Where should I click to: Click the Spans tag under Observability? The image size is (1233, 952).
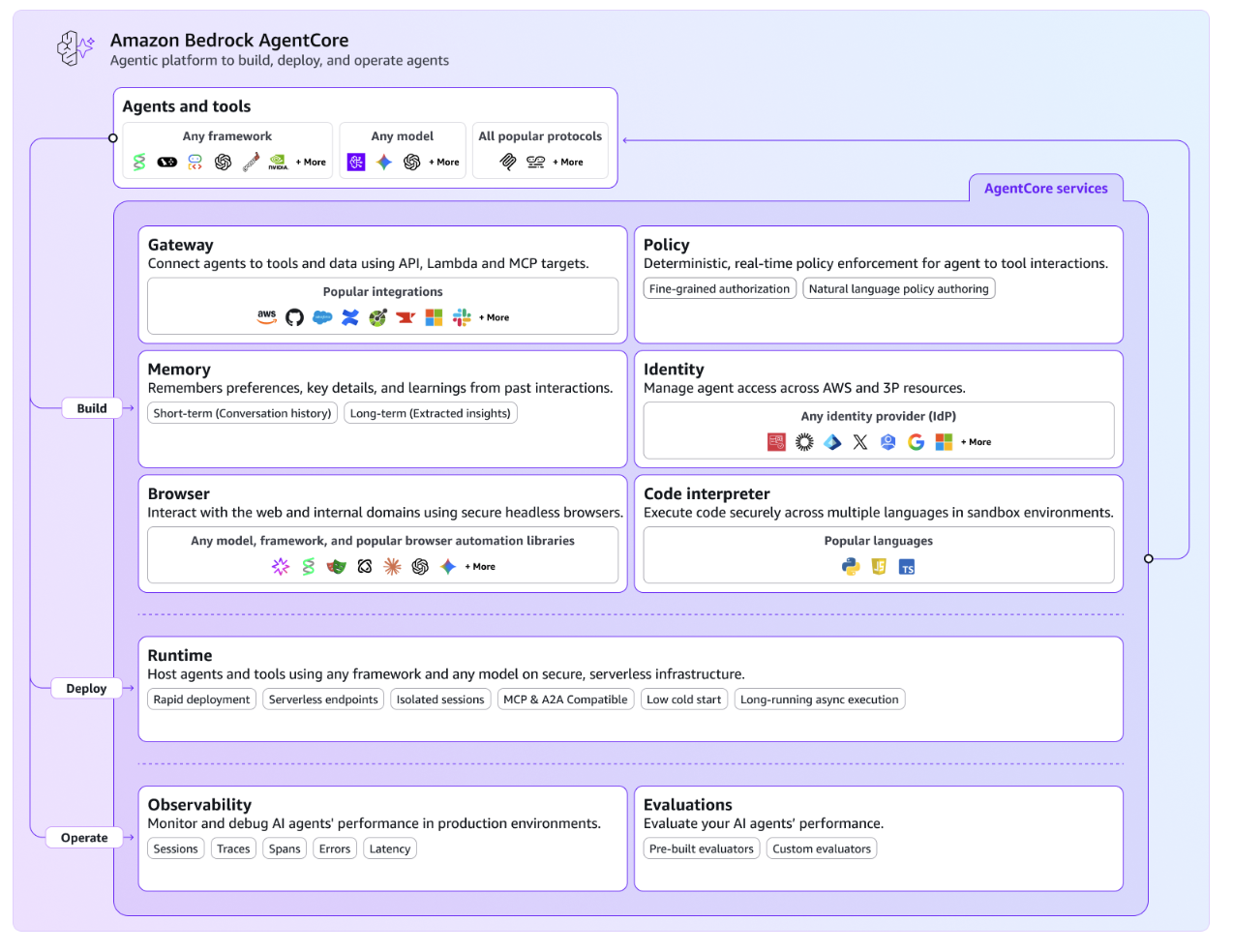(x=285, y=849)
